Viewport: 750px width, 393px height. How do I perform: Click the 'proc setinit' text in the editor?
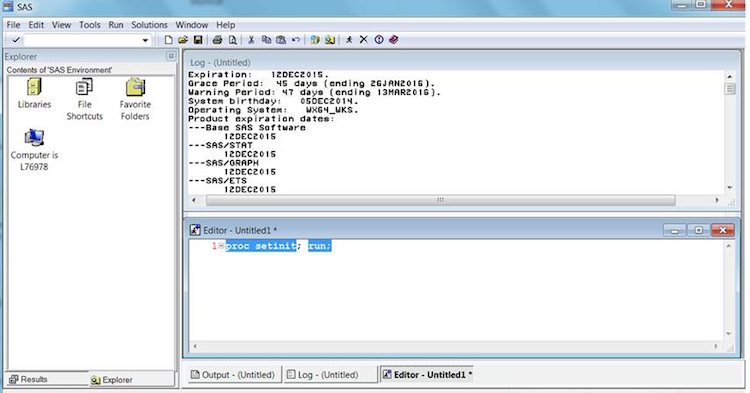pos(261,246)
